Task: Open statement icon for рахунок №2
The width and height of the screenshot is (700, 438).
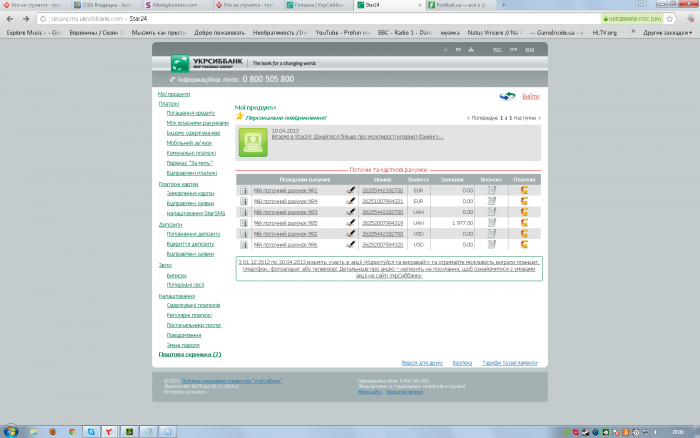Action: (x=492, y=234)
